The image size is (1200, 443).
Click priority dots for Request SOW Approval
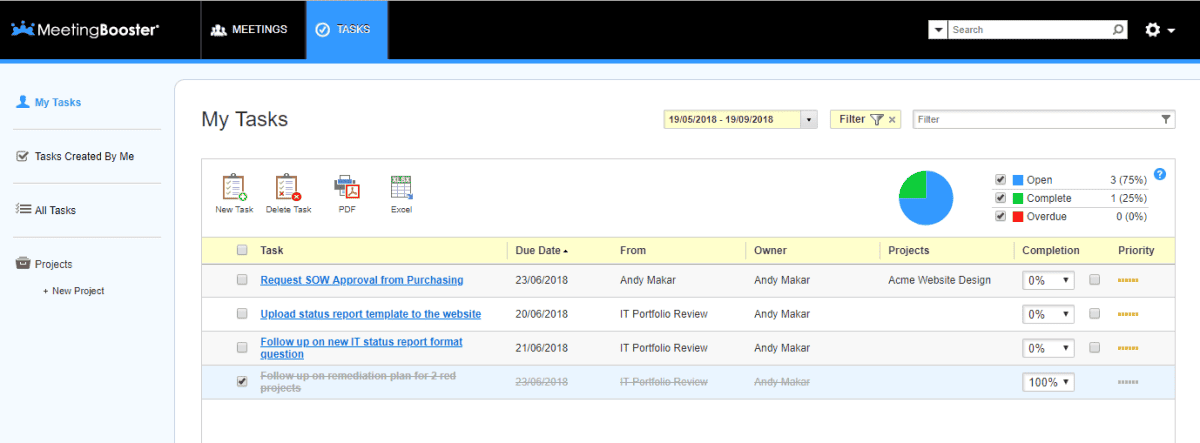tap(1128, 280)
